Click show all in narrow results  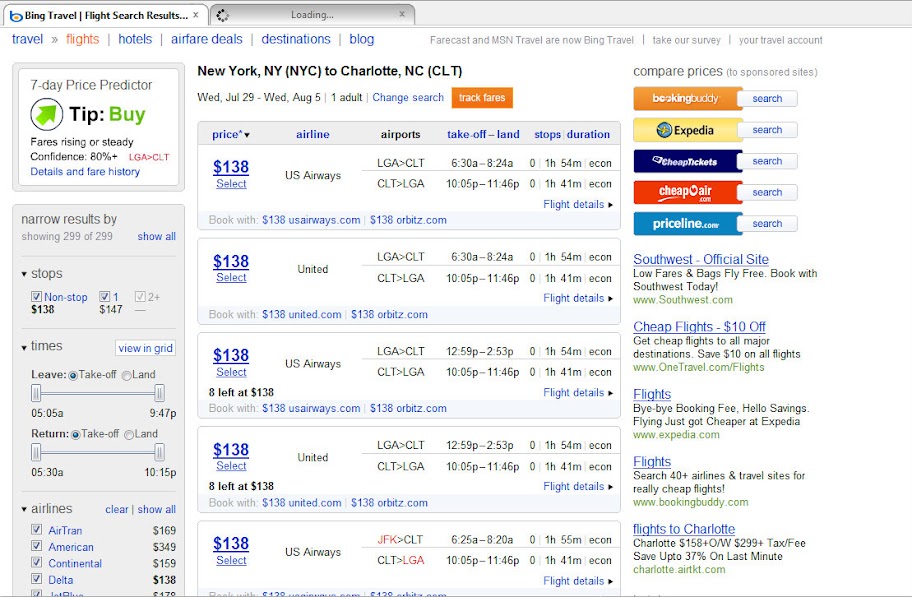(156, 236)
